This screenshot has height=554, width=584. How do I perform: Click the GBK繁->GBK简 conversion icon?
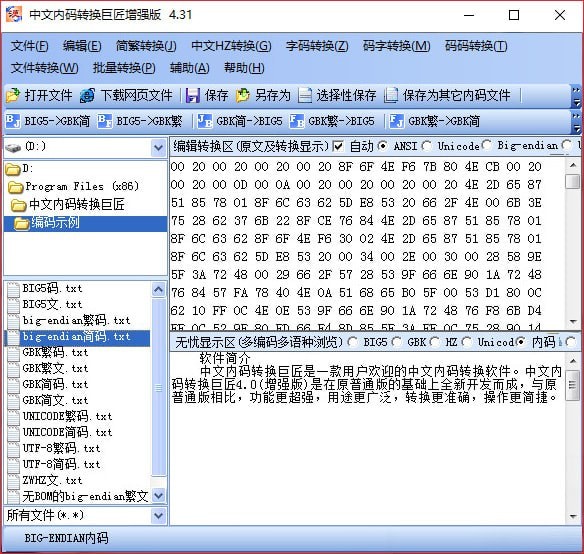click(396, 121)
